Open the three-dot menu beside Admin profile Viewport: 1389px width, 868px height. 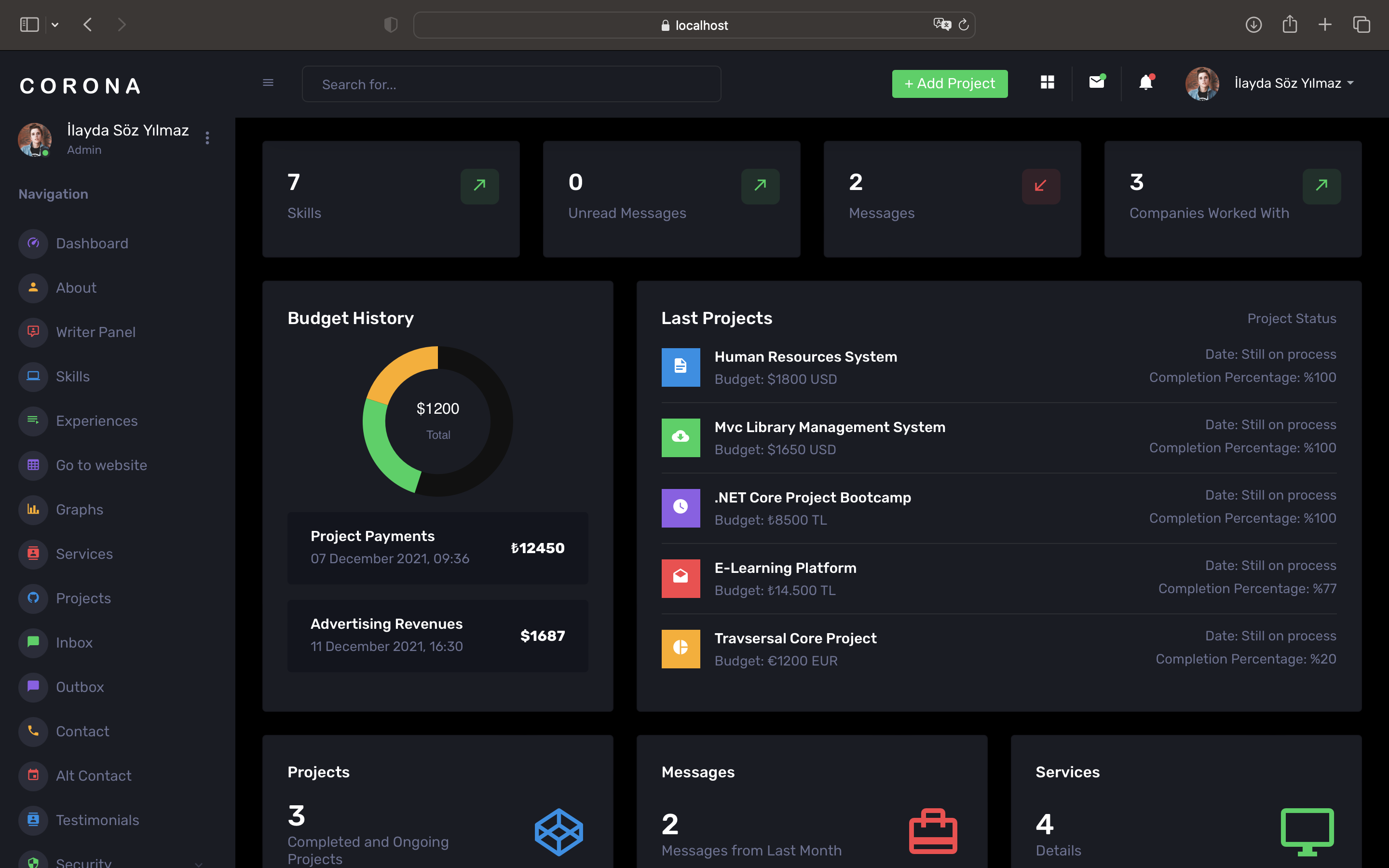(x=207, y=138)
